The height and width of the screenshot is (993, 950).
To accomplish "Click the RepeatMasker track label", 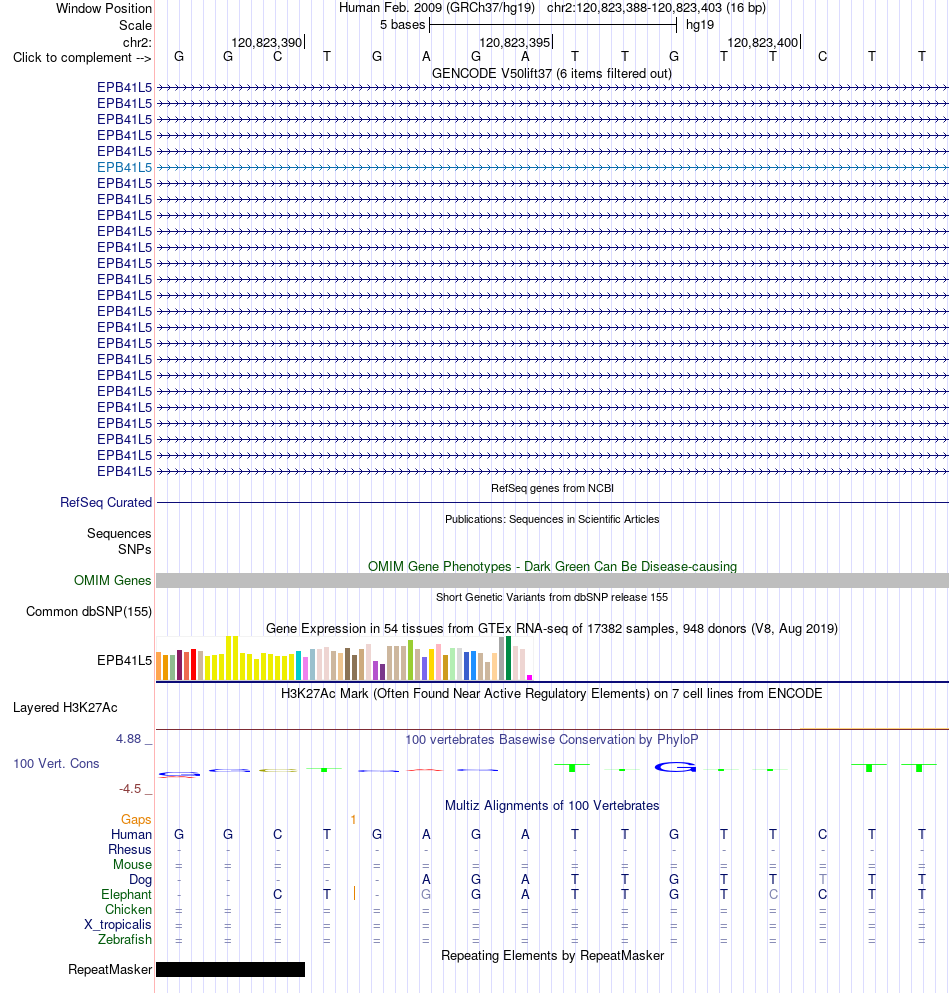I will click(x=110, y=970).
